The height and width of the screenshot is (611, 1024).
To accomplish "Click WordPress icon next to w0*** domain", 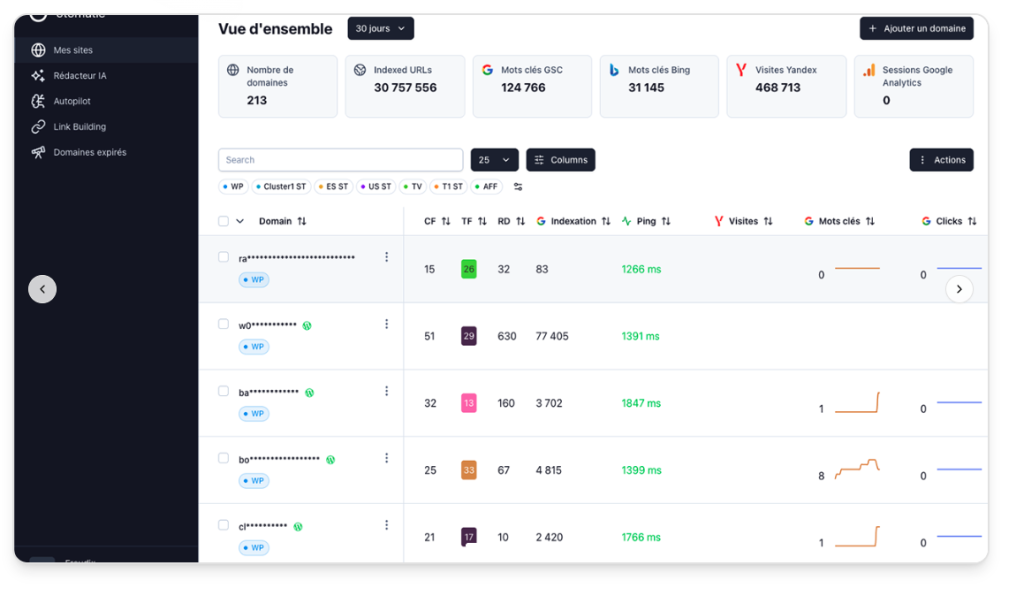I will (307, 325).
